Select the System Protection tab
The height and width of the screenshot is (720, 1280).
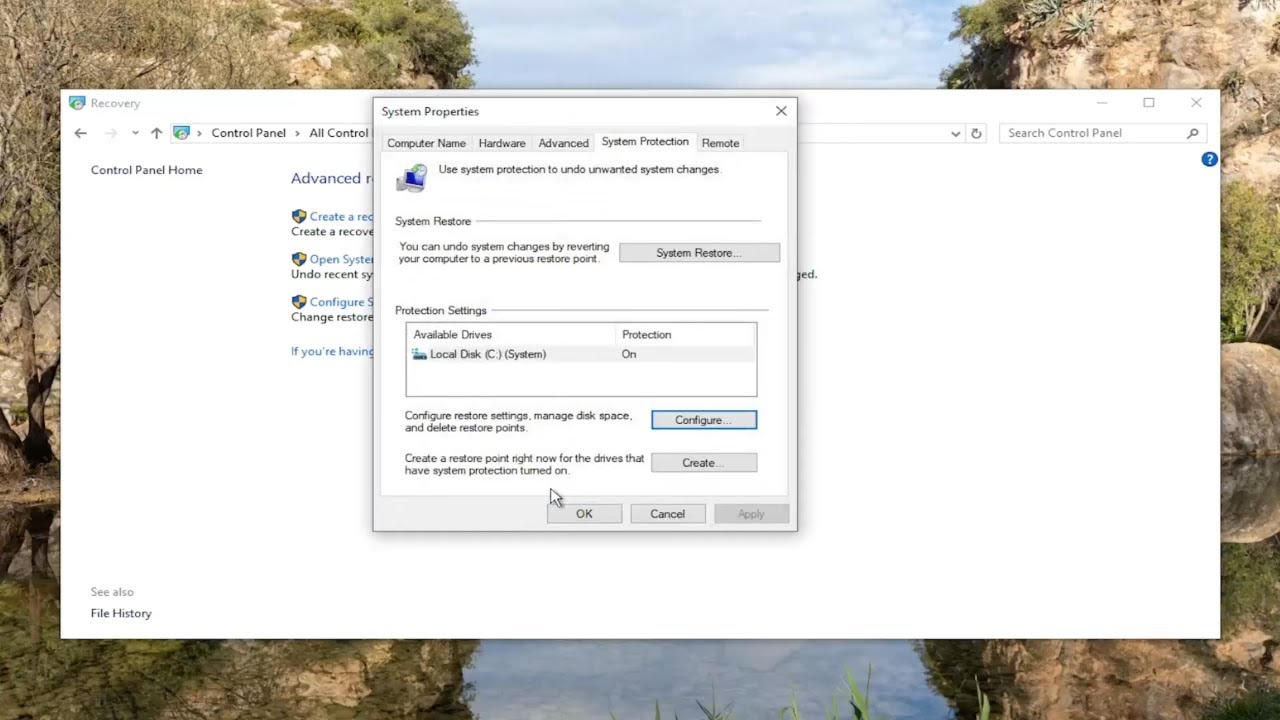coord(645,142)
